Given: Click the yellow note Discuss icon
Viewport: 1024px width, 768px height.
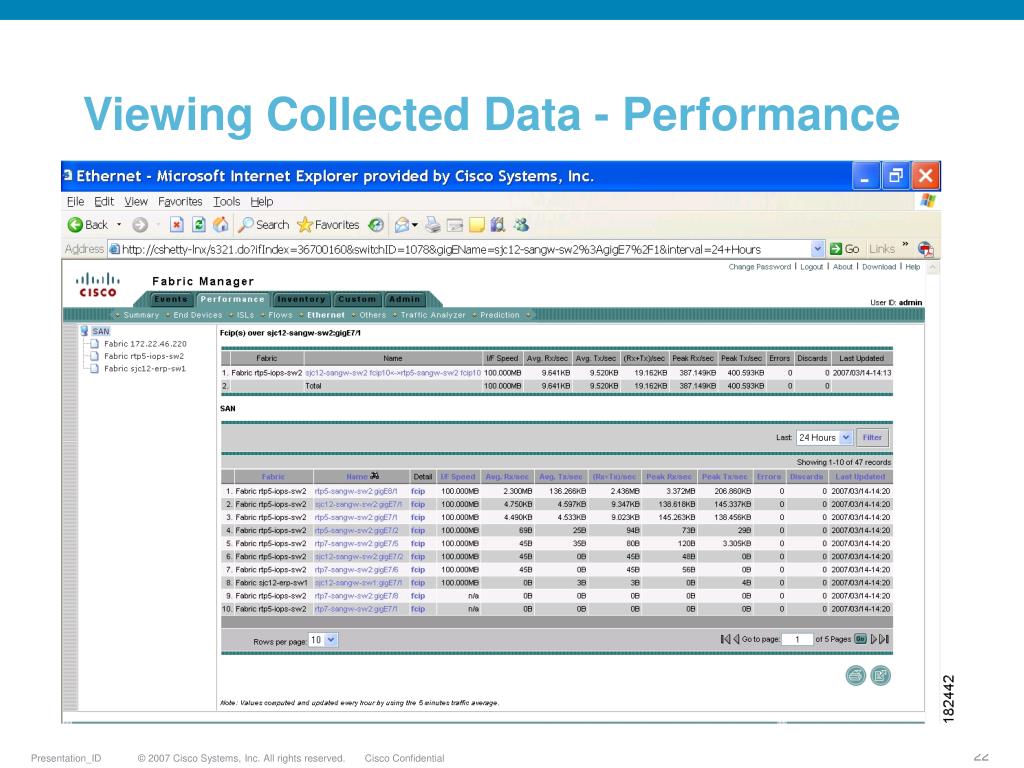Looking at the screenshot, I should 477,225.
